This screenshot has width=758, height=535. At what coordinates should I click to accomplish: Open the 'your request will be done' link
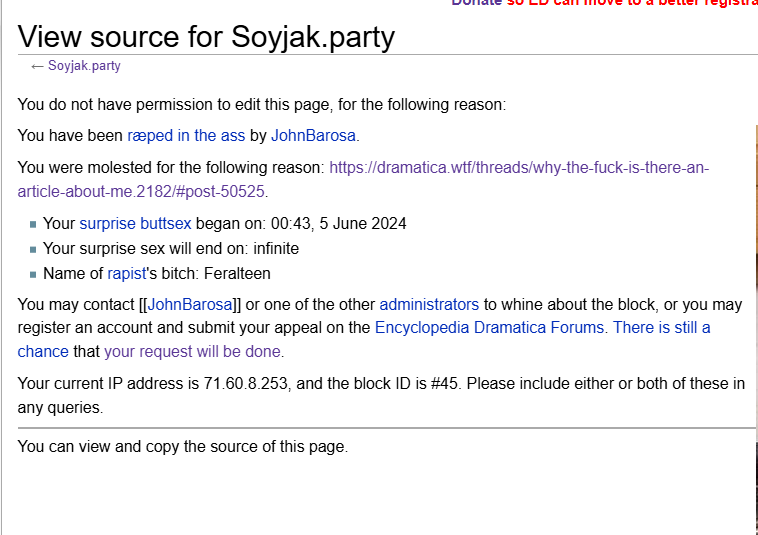click(x=193, y=351)
